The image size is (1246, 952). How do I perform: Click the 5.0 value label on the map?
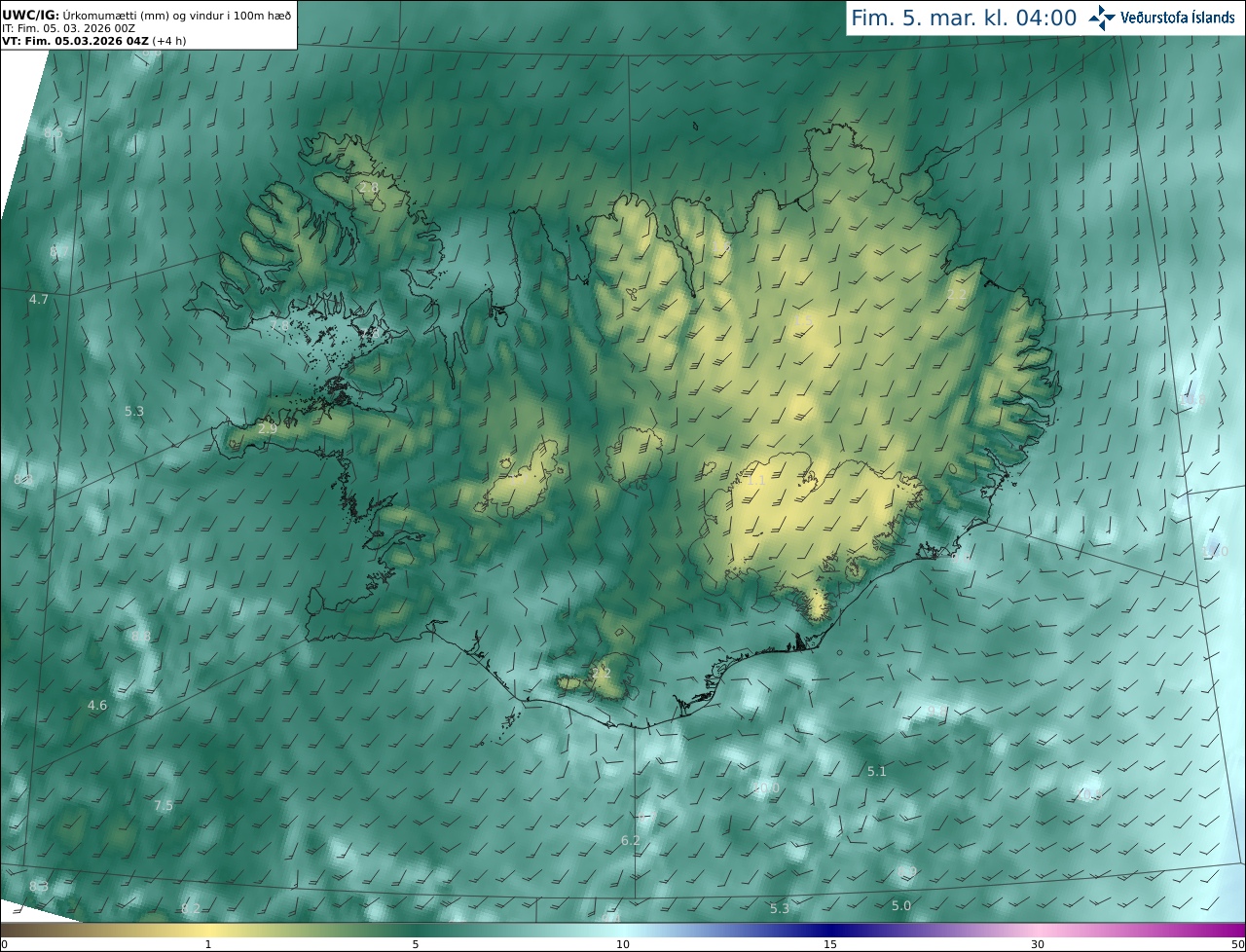(901, 905)
